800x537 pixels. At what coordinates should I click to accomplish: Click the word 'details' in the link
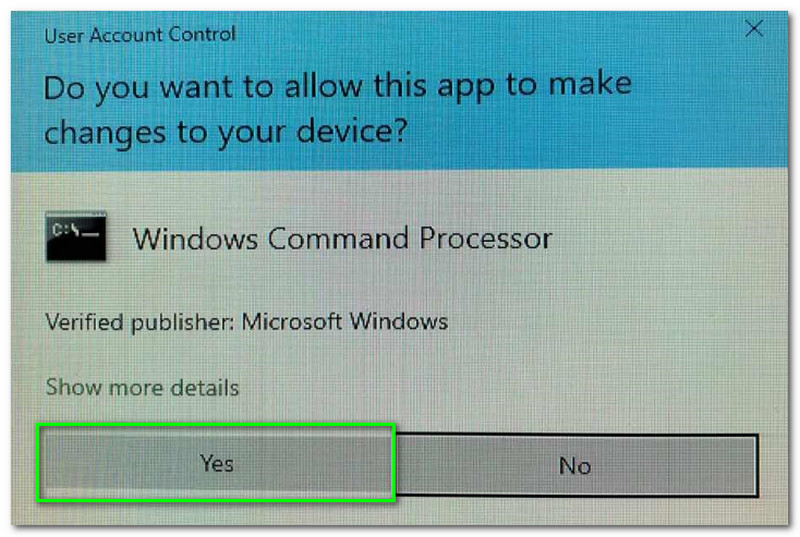[x=205, y=388]
